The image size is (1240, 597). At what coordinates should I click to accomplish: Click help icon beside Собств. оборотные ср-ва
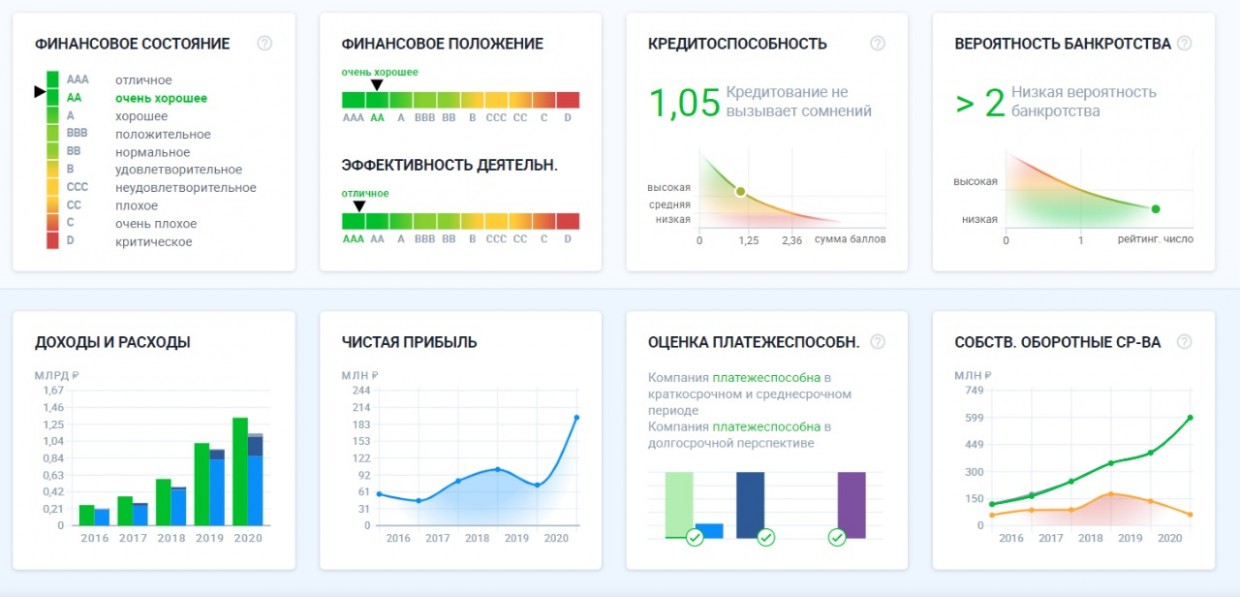click(1184, 342)
